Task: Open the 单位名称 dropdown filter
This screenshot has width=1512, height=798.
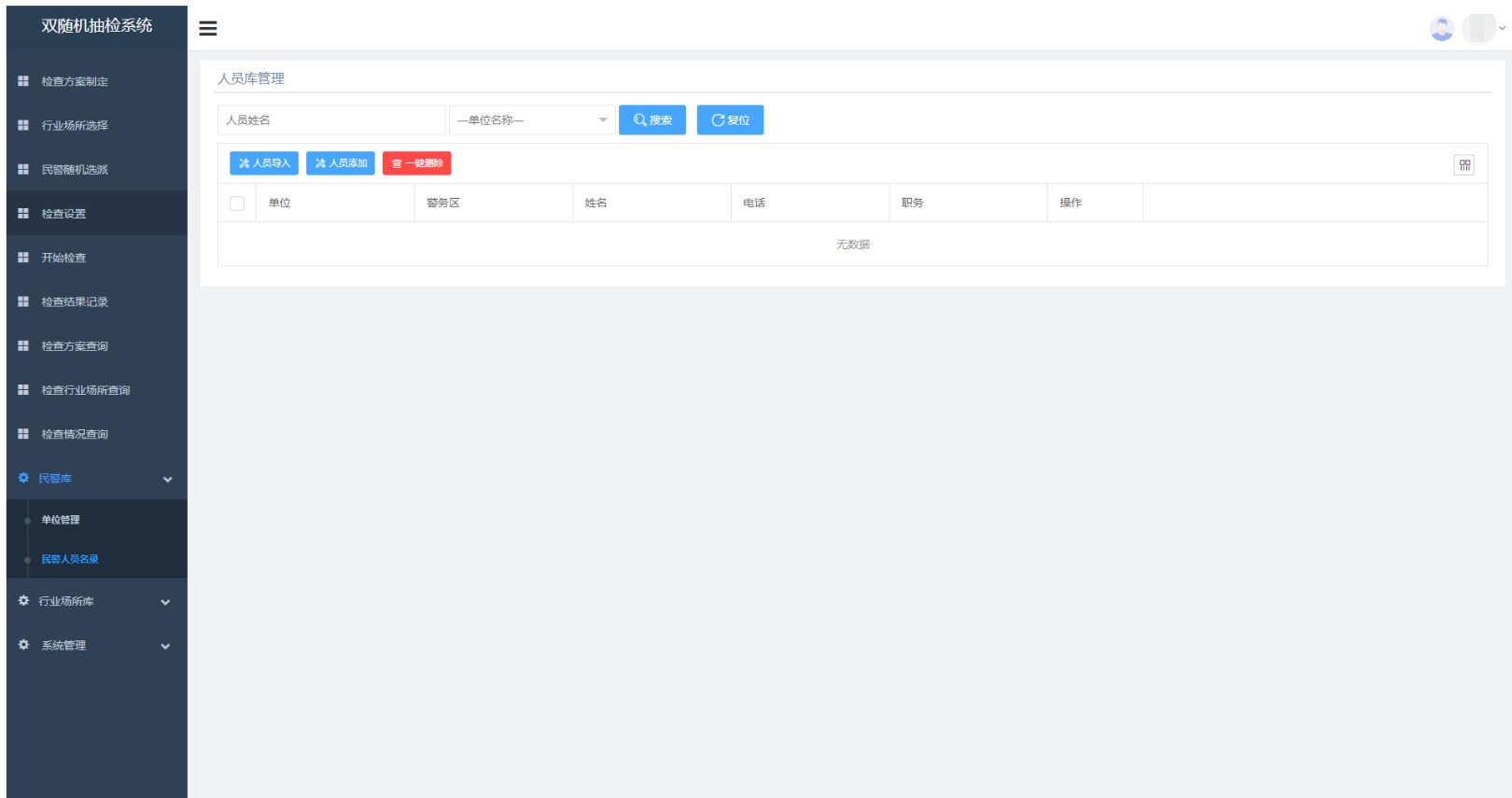Action: (x=531, y=120)
